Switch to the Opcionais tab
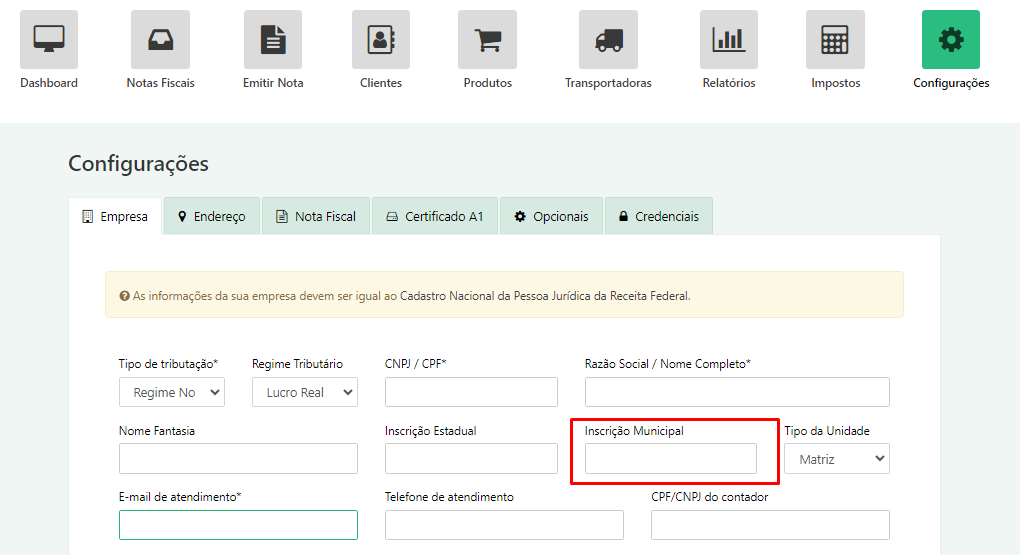The image size is (1020, 555). tap(552, 217)
